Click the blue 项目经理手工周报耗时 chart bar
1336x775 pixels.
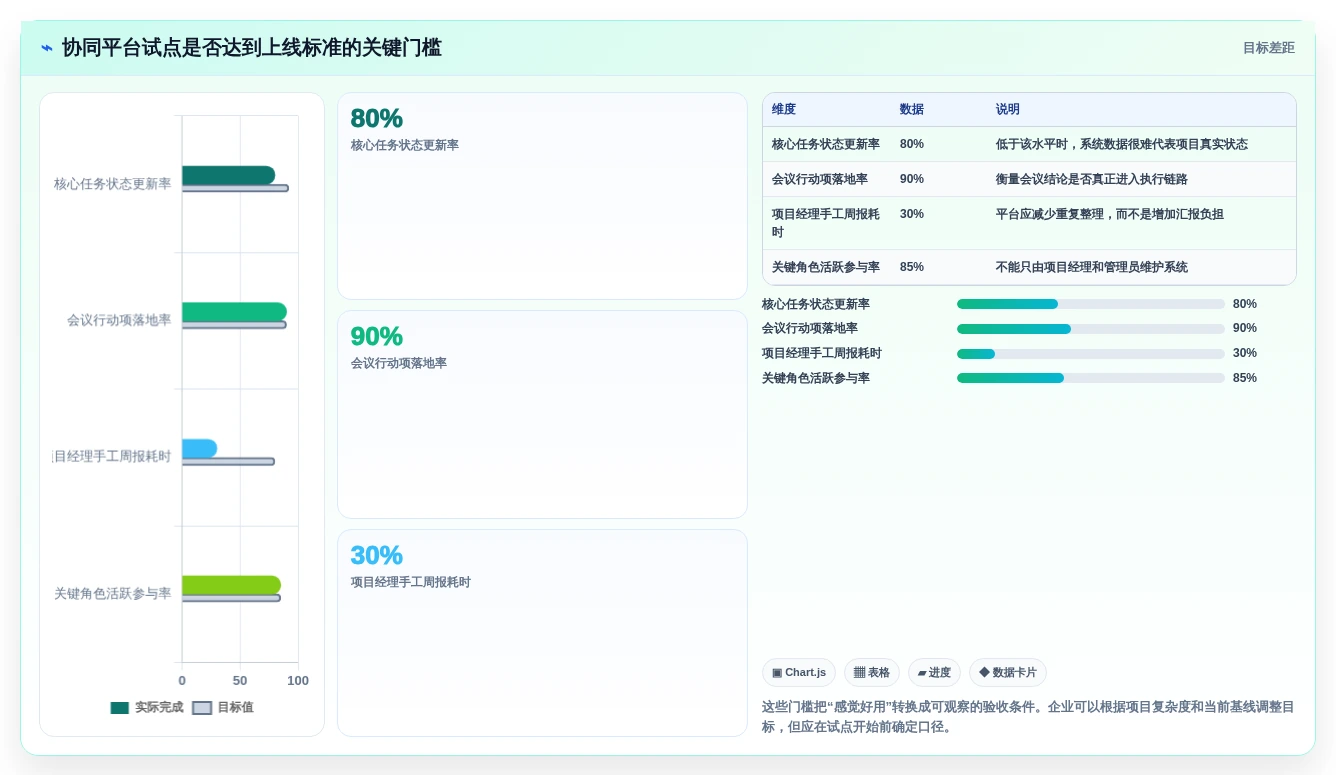click(199, 449)
